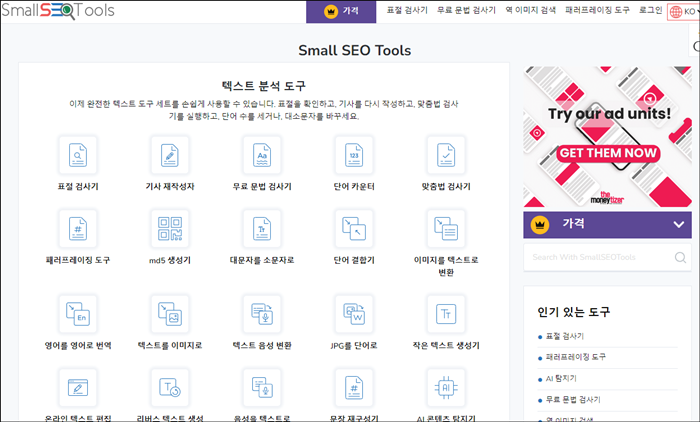This screenshot has height=422, width=700.
Task: Click the 영어를 영어로 번역 label text
Action: click(x=78, y=346)
